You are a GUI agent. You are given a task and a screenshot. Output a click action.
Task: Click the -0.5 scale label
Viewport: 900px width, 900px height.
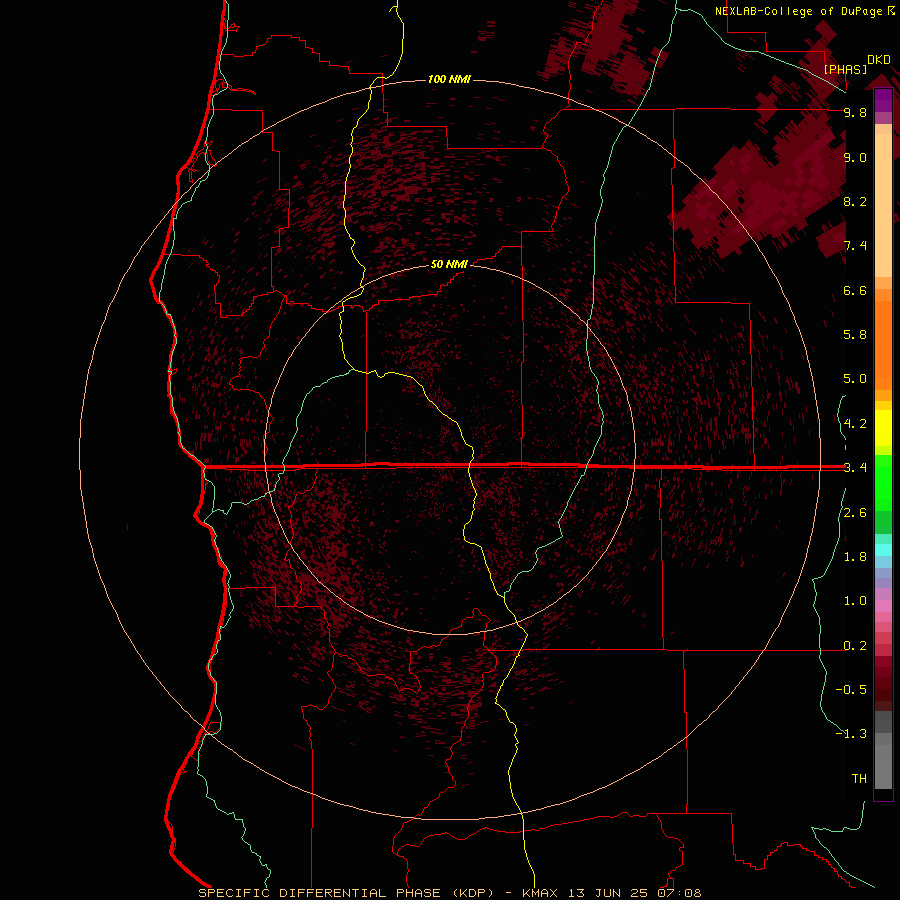point(851,690)
